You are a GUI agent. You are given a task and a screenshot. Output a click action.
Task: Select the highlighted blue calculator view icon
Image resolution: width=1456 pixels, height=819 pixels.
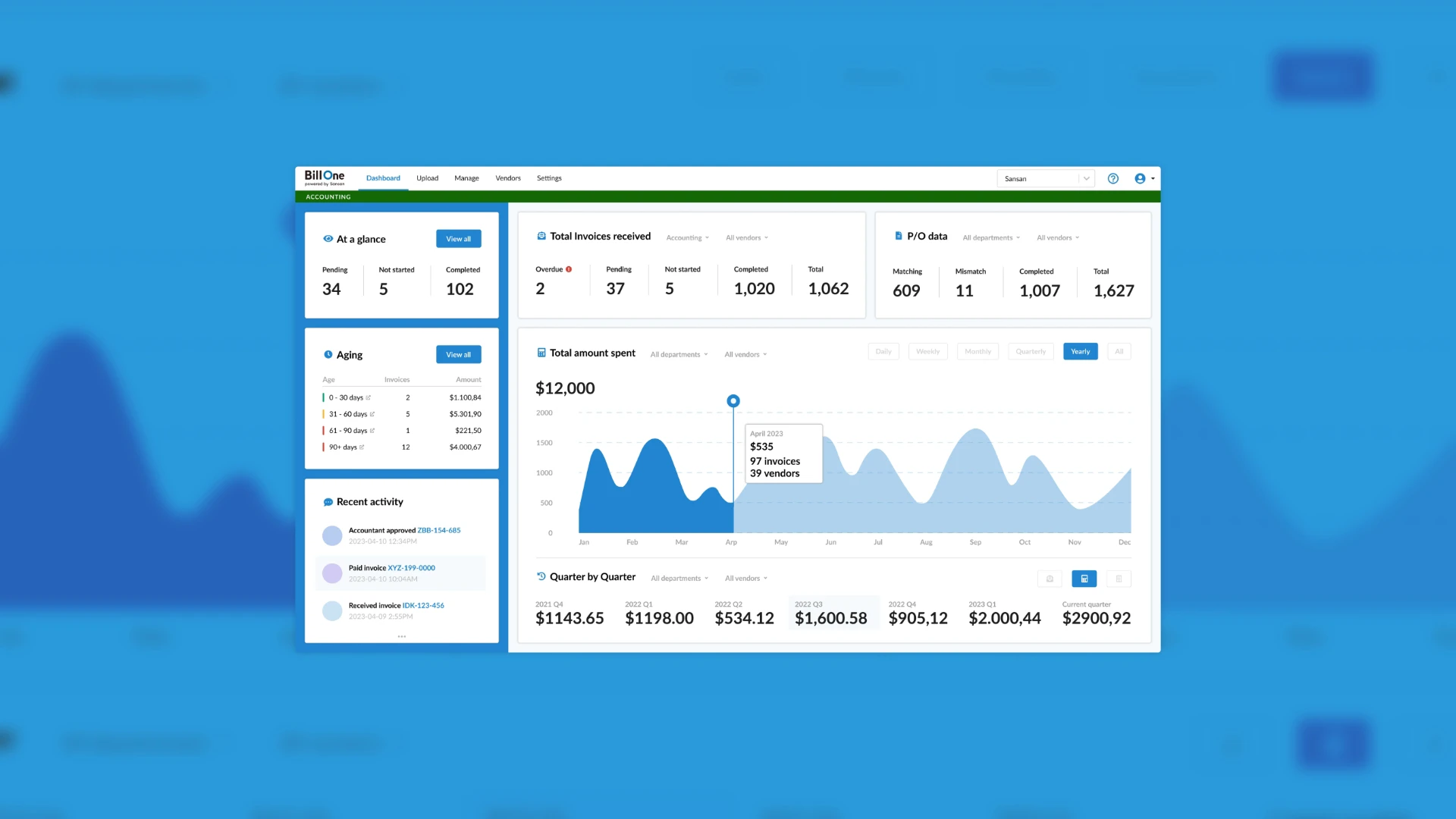[1084, 579]
